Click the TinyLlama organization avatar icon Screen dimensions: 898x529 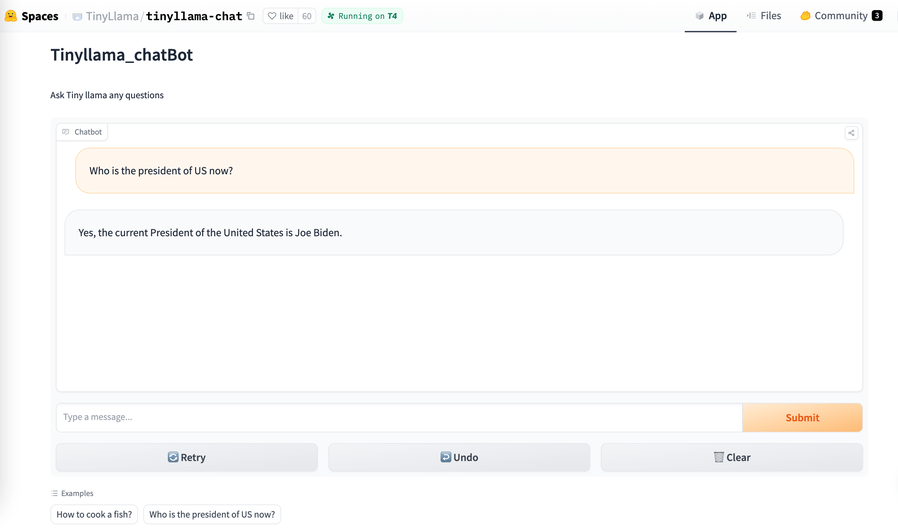tap(77, 17)
